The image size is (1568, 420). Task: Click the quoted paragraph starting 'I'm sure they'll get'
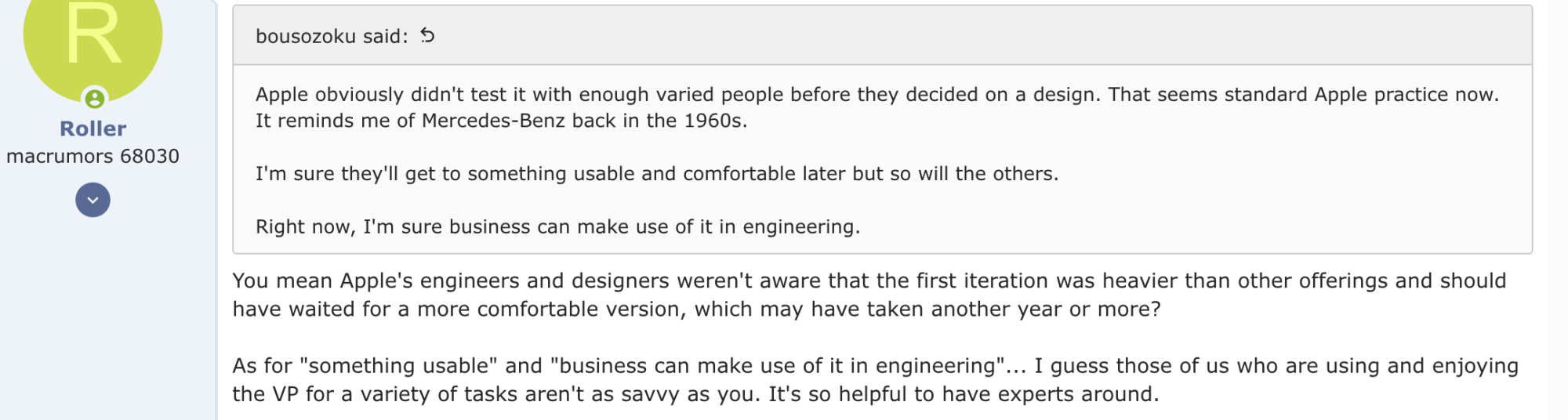[657, 173]
